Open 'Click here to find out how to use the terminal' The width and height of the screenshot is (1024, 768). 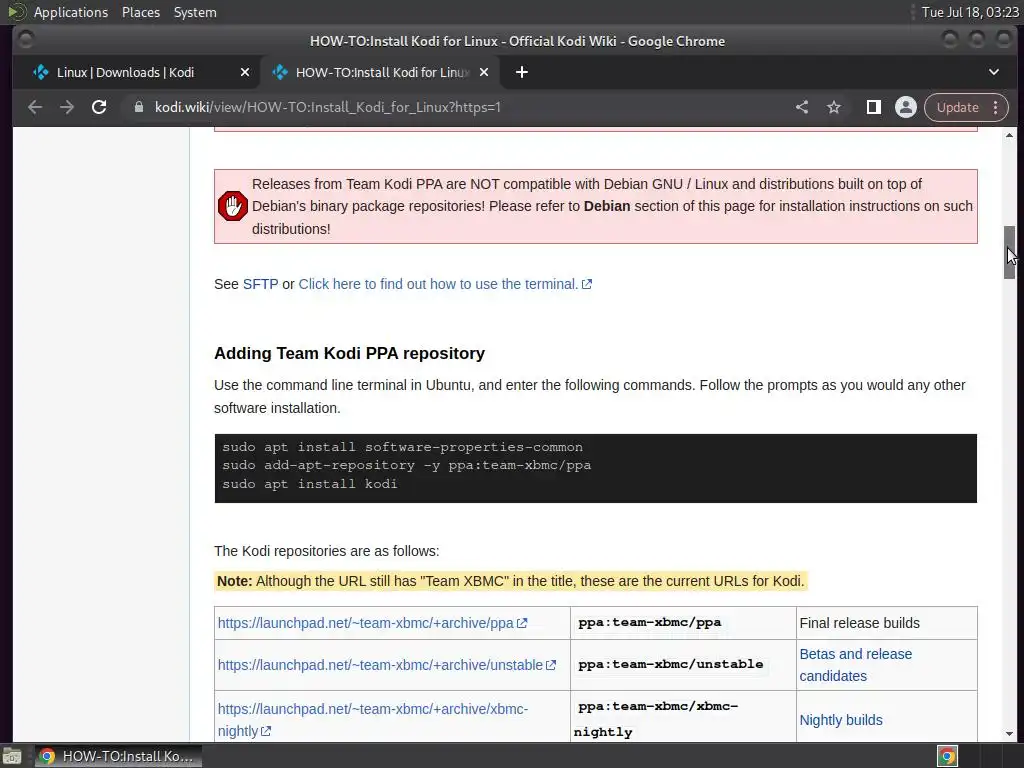438,284
